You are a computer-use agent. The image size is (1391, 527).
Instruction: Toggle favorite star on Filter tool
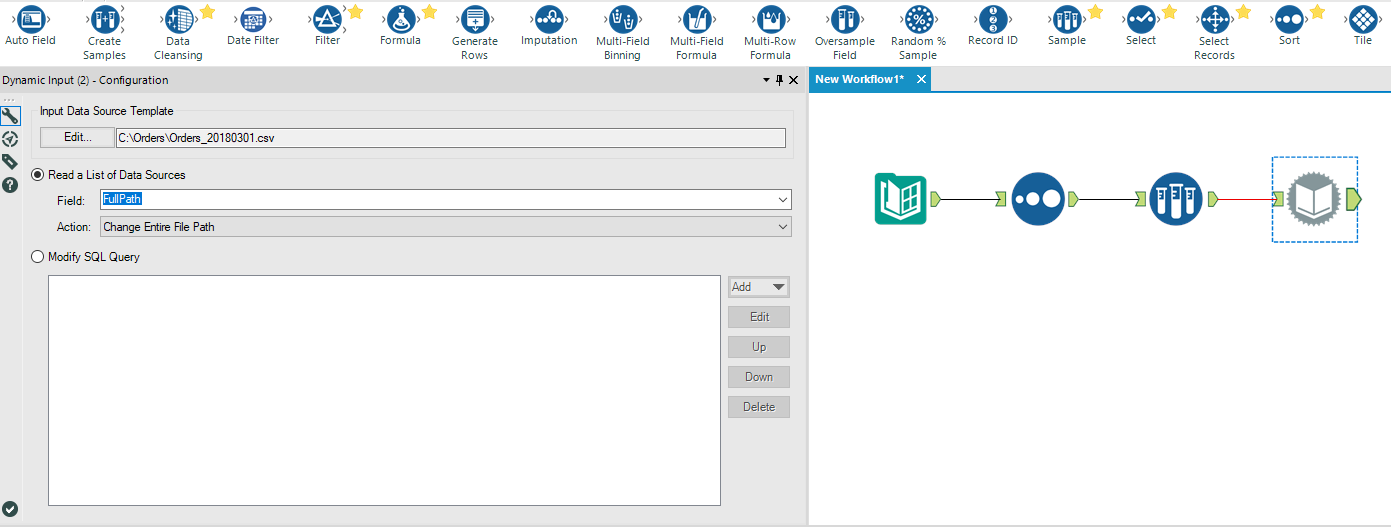point(355,12)
